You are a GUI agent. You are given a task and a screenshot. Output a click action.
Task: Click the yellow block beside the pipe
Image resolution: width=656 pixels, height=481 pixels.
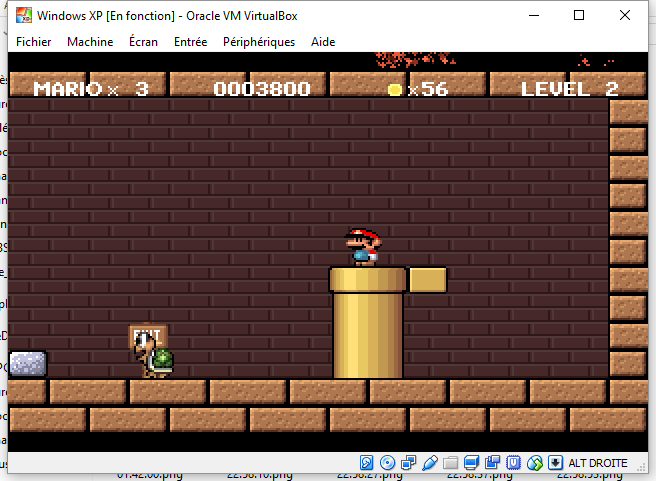pyautogui.click(x=428, y=280)
